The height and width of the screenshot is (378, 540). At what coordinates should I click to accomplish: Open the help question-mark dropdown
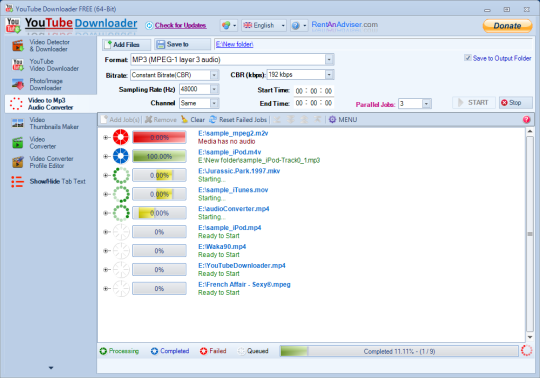[x=299, y=25]
